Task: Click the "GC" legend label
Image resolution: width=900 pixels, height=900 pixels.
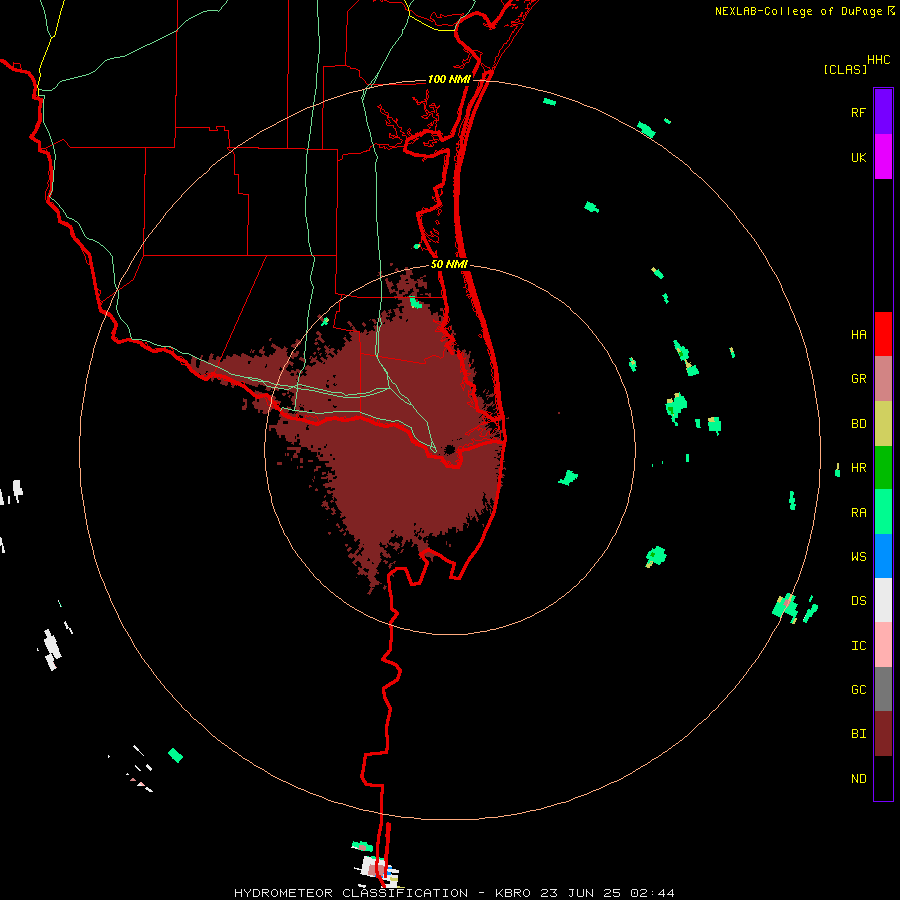Action: (x=858, y=689)
